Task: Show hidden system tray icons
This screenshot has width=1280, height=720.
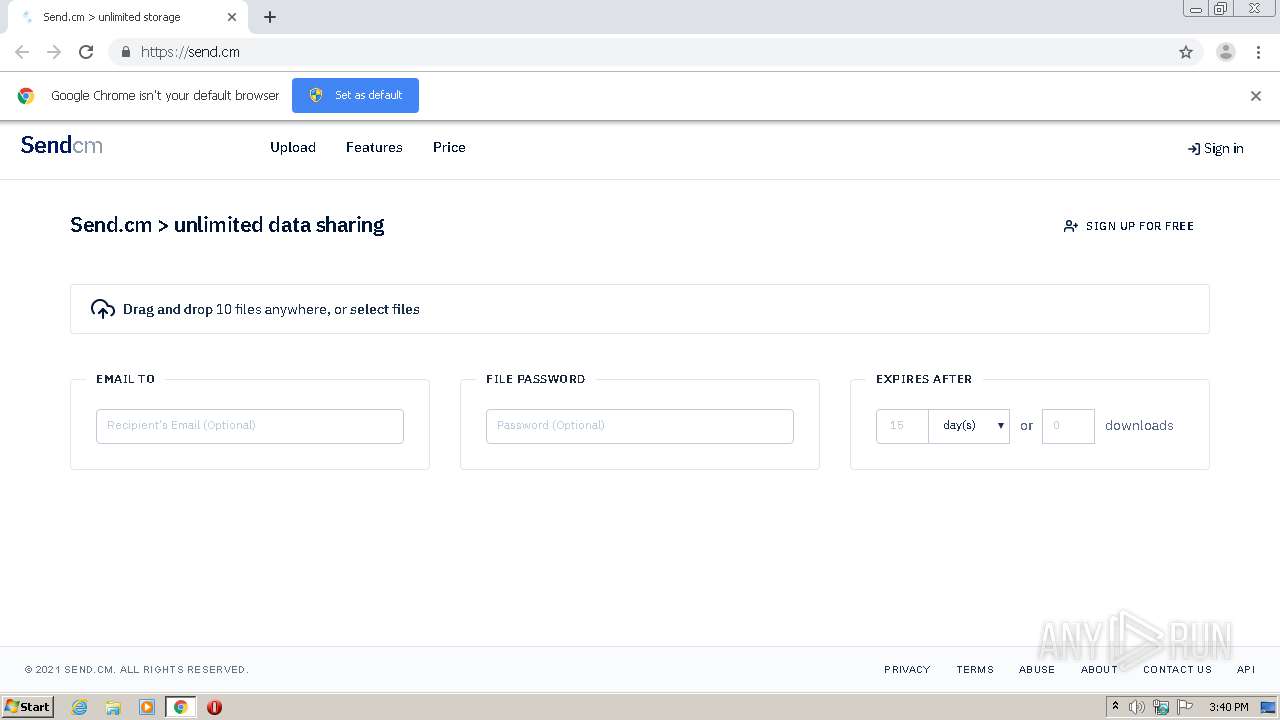Action: 1115,707
